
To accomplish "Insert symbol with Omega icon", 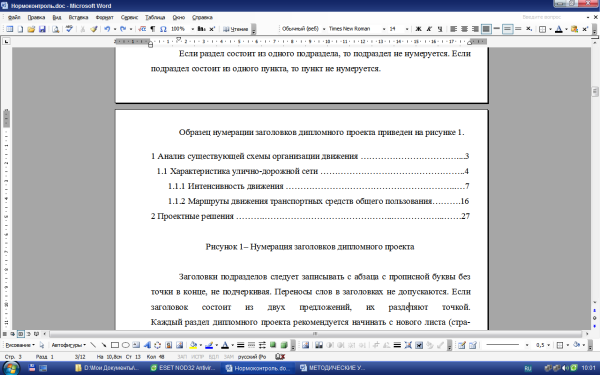I will coord(163,29).
